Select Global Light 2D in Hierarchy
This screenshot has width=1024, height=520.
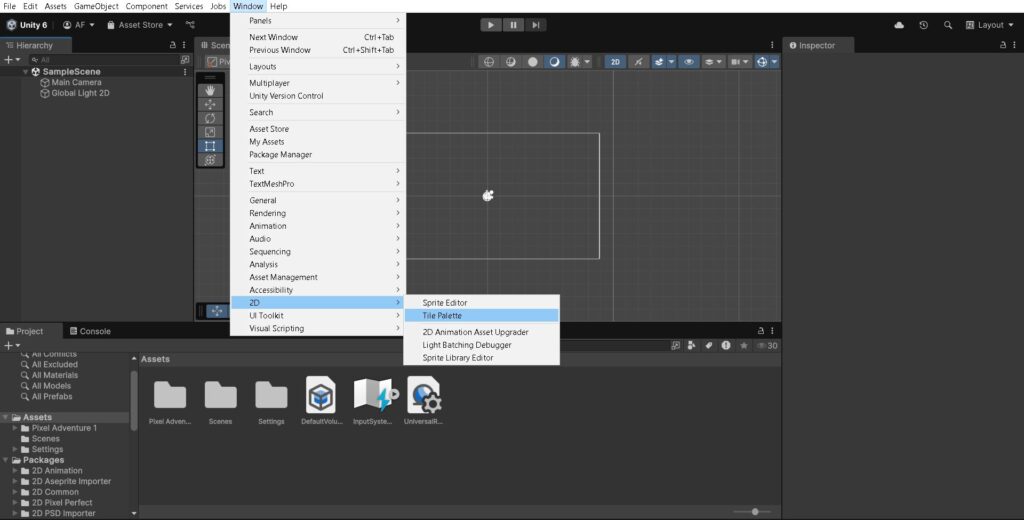(74, 93)
